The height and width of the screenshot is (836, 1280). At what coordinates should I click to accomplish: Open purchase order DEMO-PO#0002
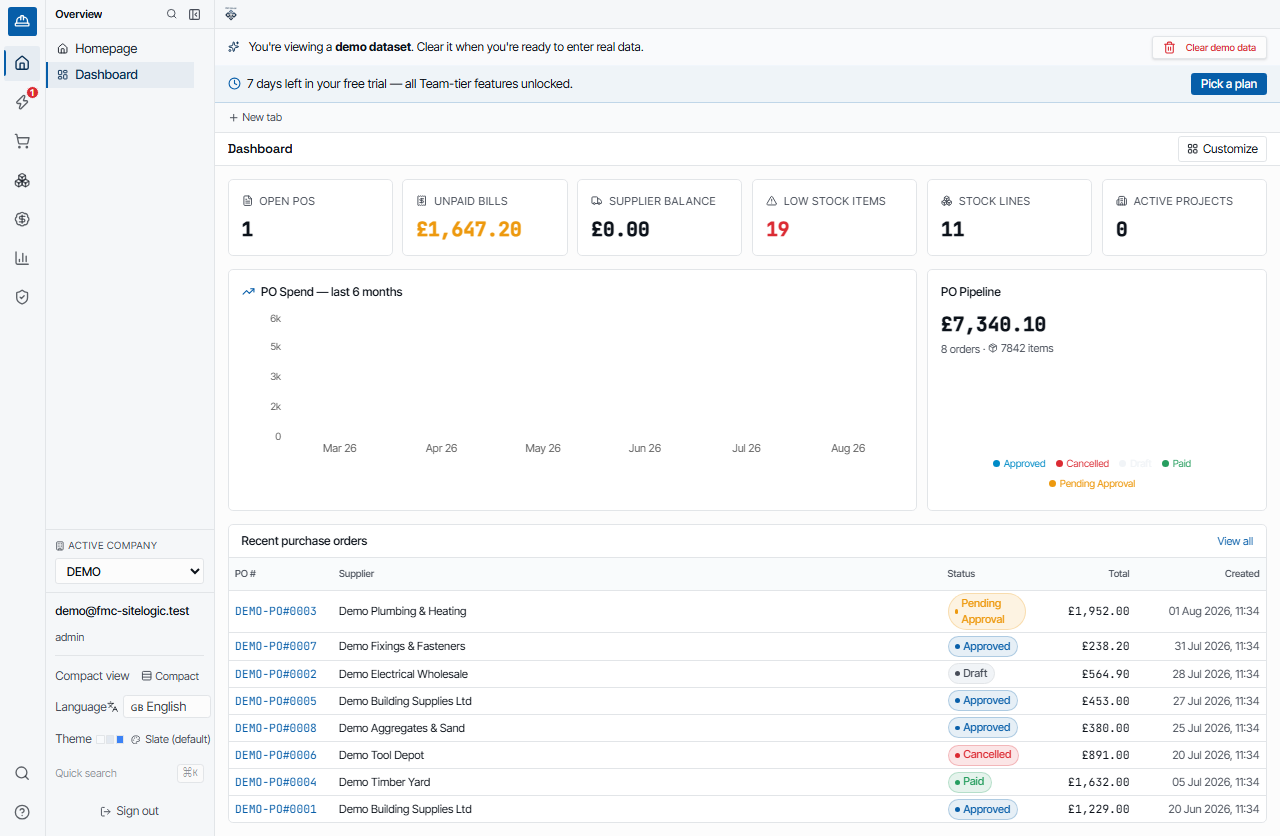(x=276, y=674)
